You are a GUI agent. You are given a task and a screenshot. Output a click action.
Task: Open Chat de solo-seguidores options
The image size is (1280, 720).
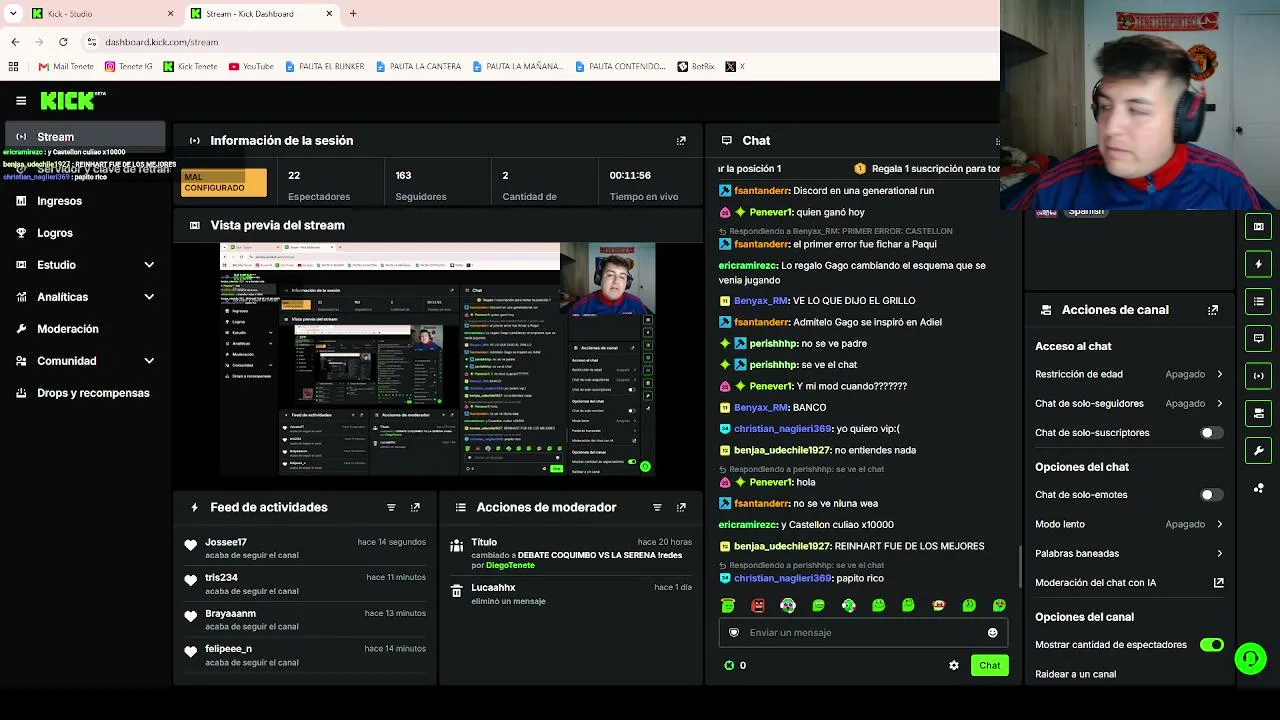[1129, 404]
